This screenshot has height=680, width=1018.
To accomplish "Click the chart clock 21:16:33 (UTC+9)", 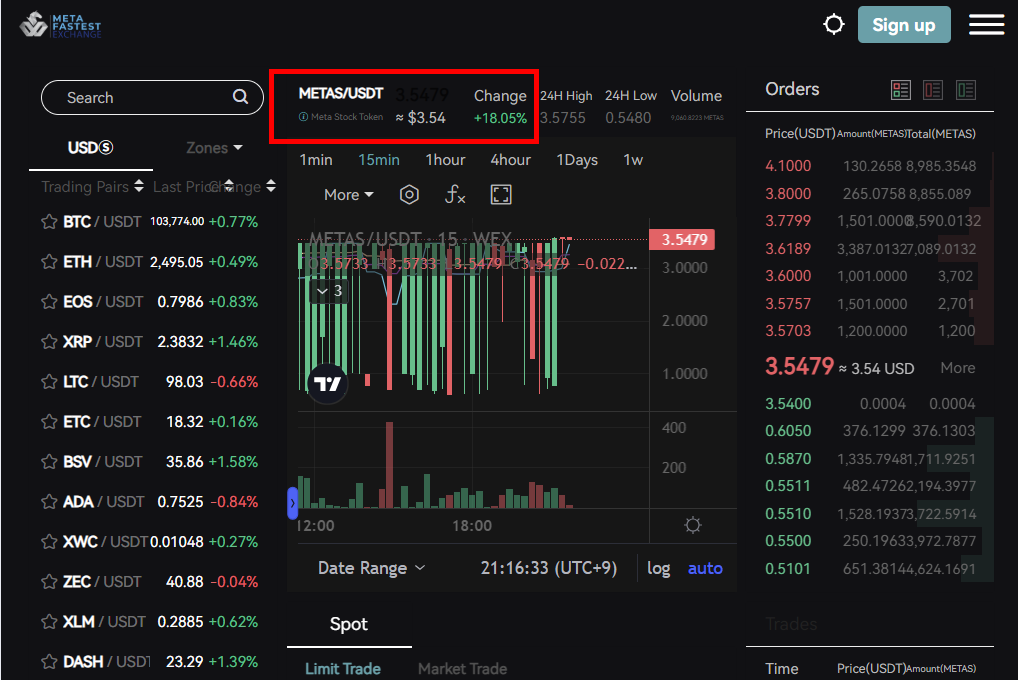I will (x=549, y=568).
